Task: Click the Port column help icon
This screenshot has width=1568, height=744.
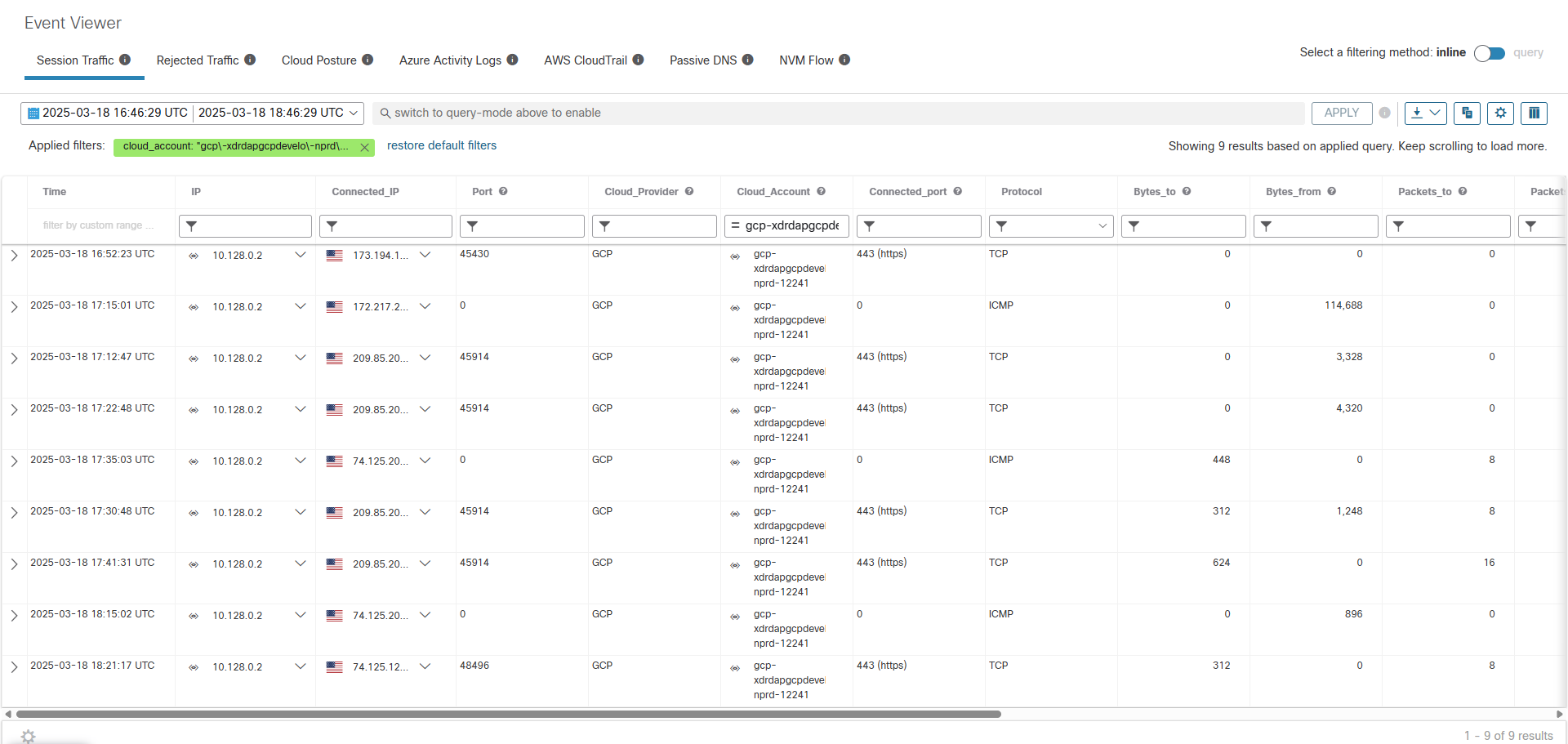Action: pos(503,191)
